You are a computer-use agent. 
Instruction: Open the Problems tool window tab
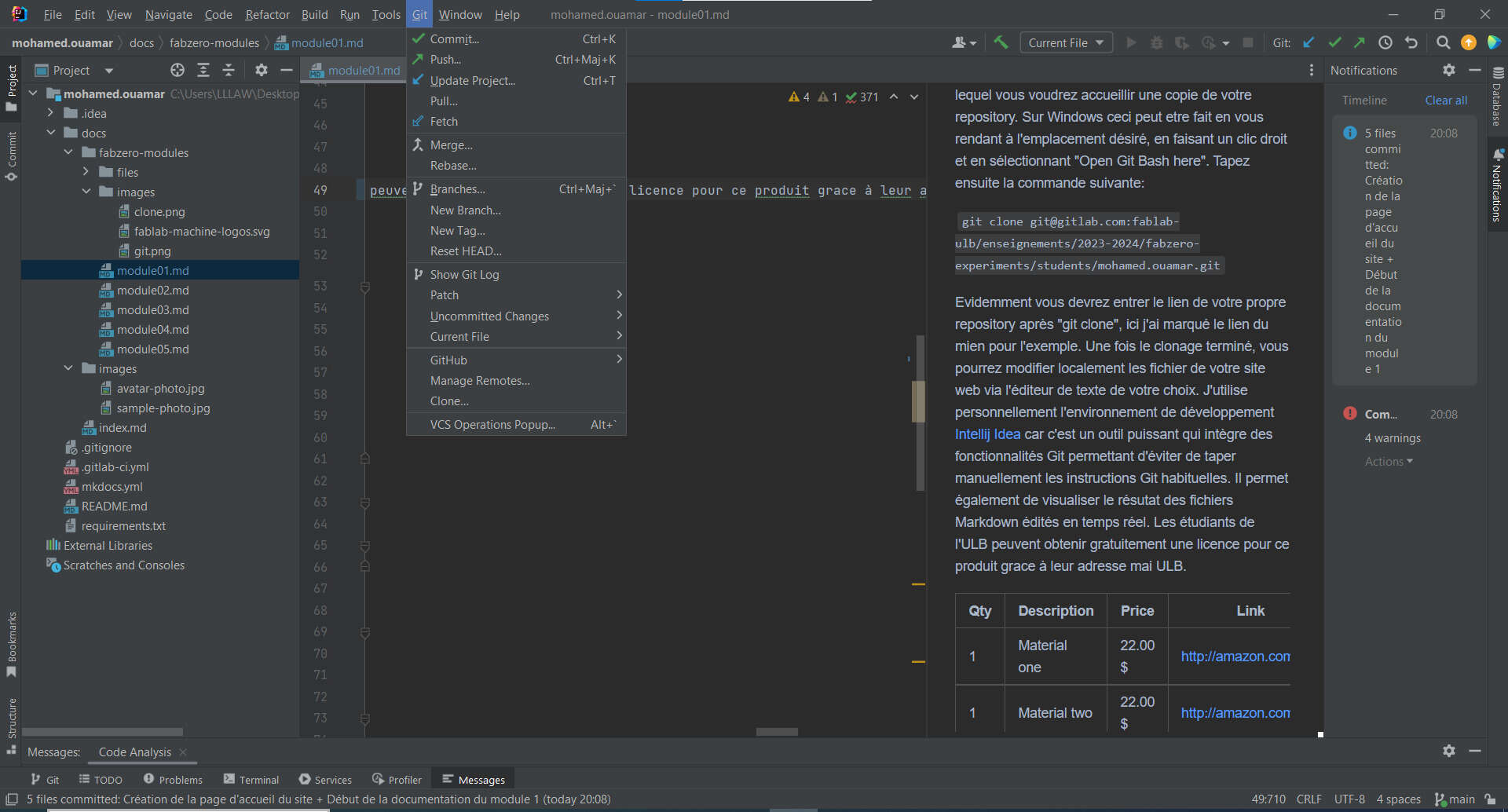pos(173,779)
